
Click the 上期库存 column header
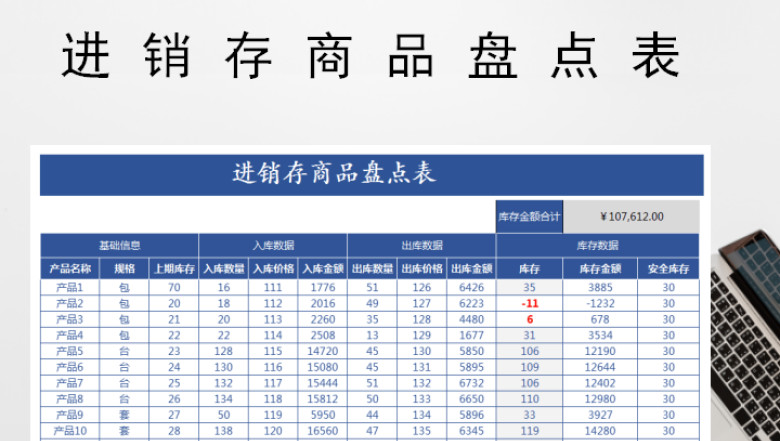coord(174,269)
